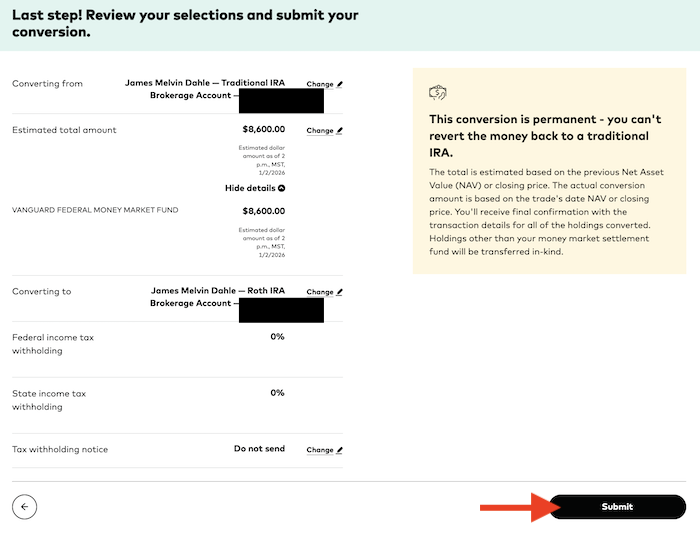Click the Federal income tax withholding 0% value

click(x=277, y=337)
